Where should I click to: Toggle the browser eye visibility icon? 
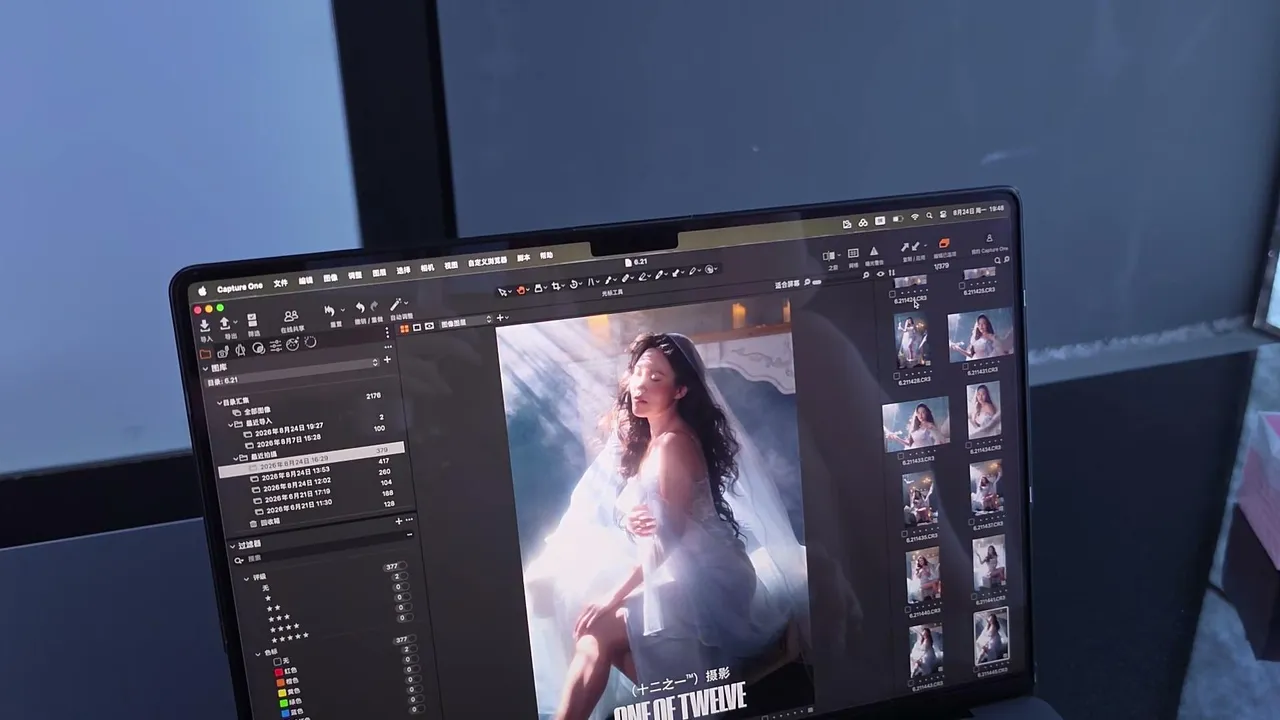880,274
